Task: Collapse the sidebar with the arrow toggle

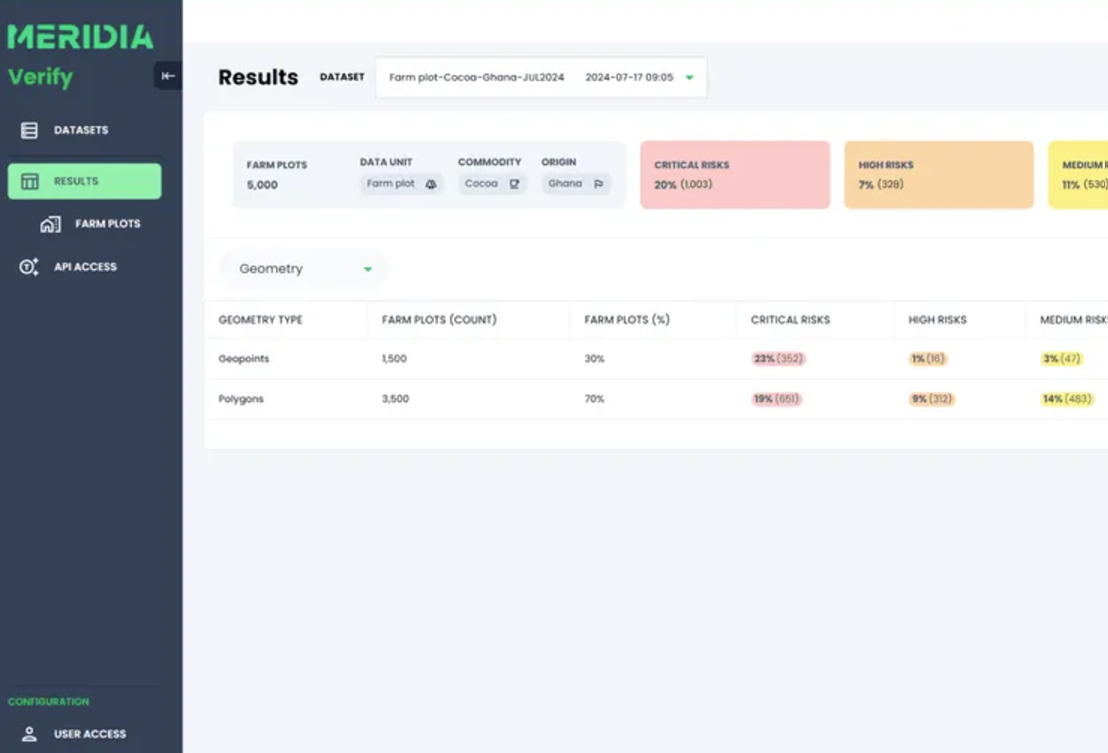Action: [x=168, y=75]
